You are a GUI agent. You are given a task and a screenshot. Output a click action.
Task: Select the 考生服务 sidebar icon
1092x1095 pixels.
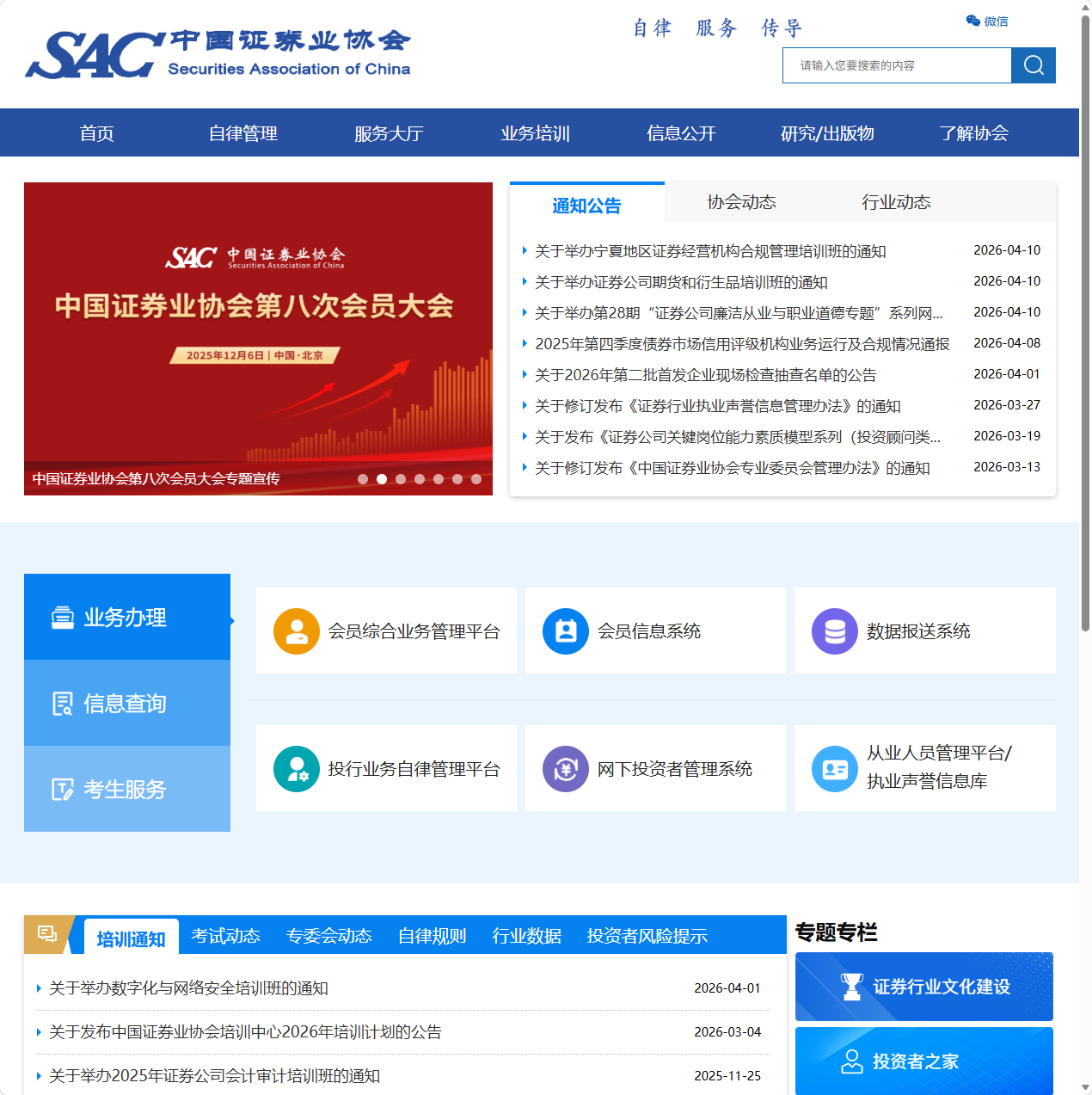61,789
